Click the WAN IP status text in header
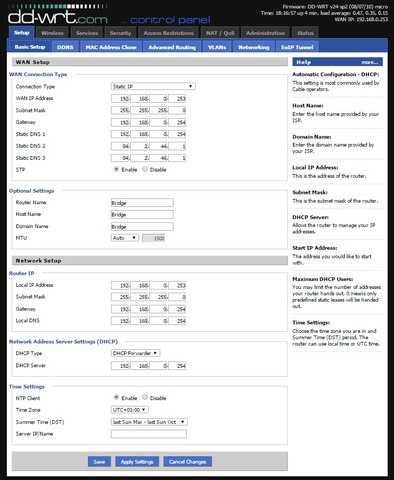The width and height of the screenshot is (394, 480). 362,19
